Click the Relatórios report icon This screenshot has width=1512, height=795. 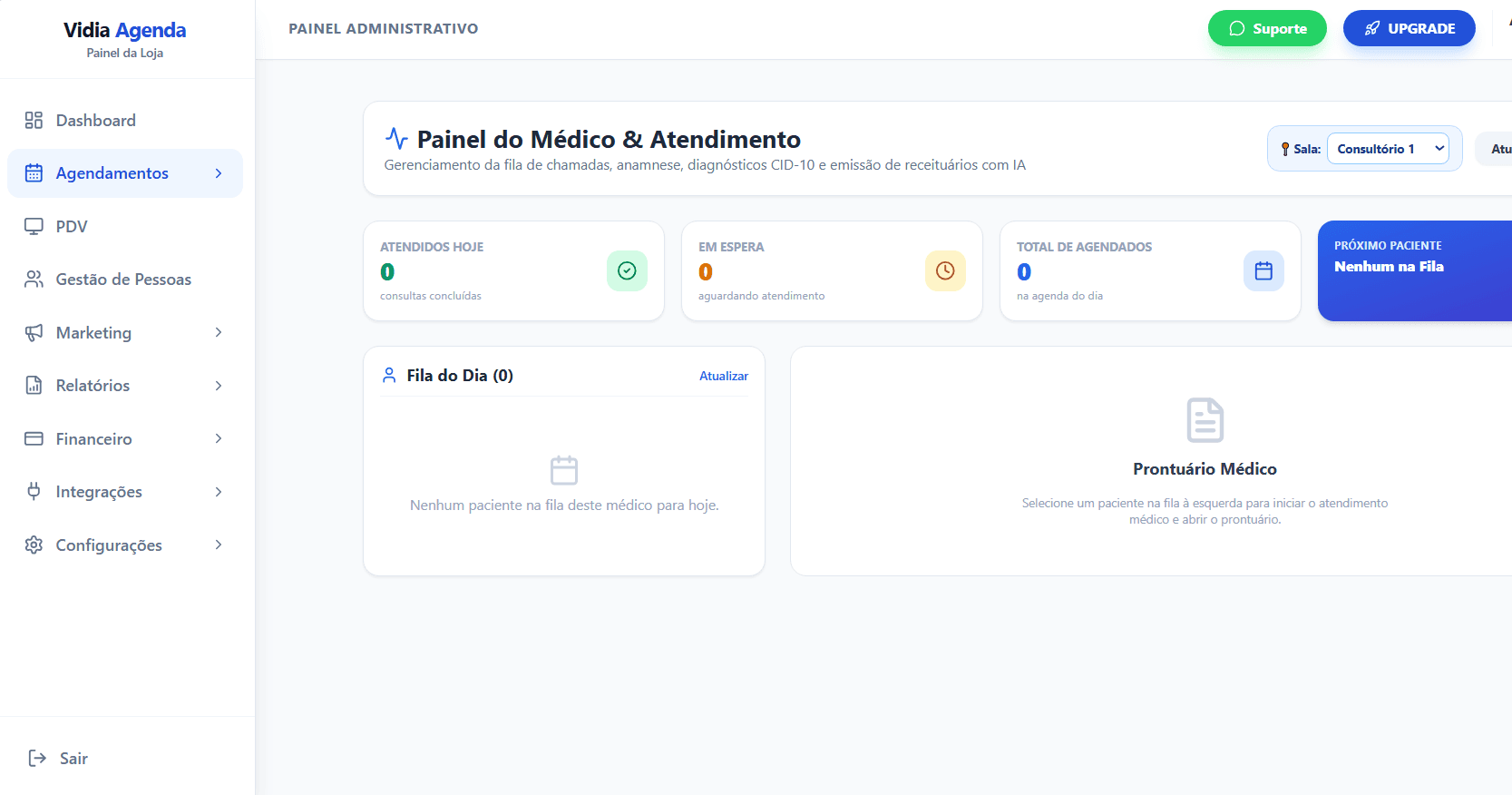[34, 386]
